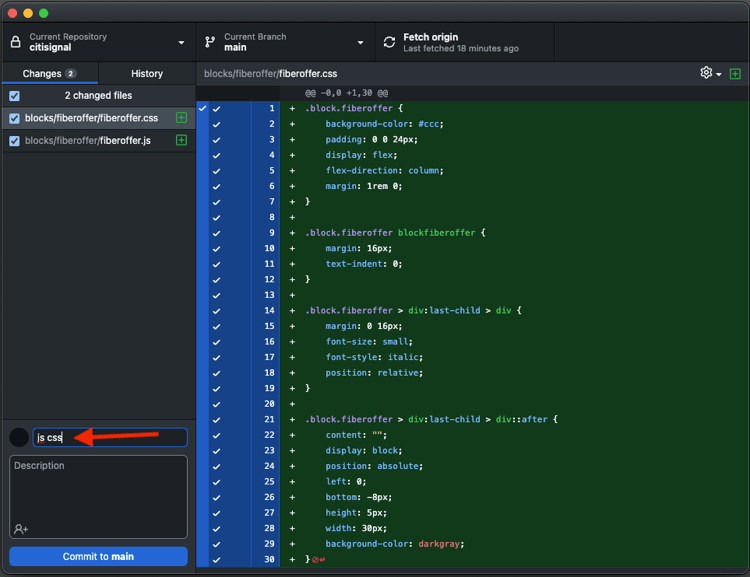Expand the Current Repository dropdown

click(x=181, y=43)
